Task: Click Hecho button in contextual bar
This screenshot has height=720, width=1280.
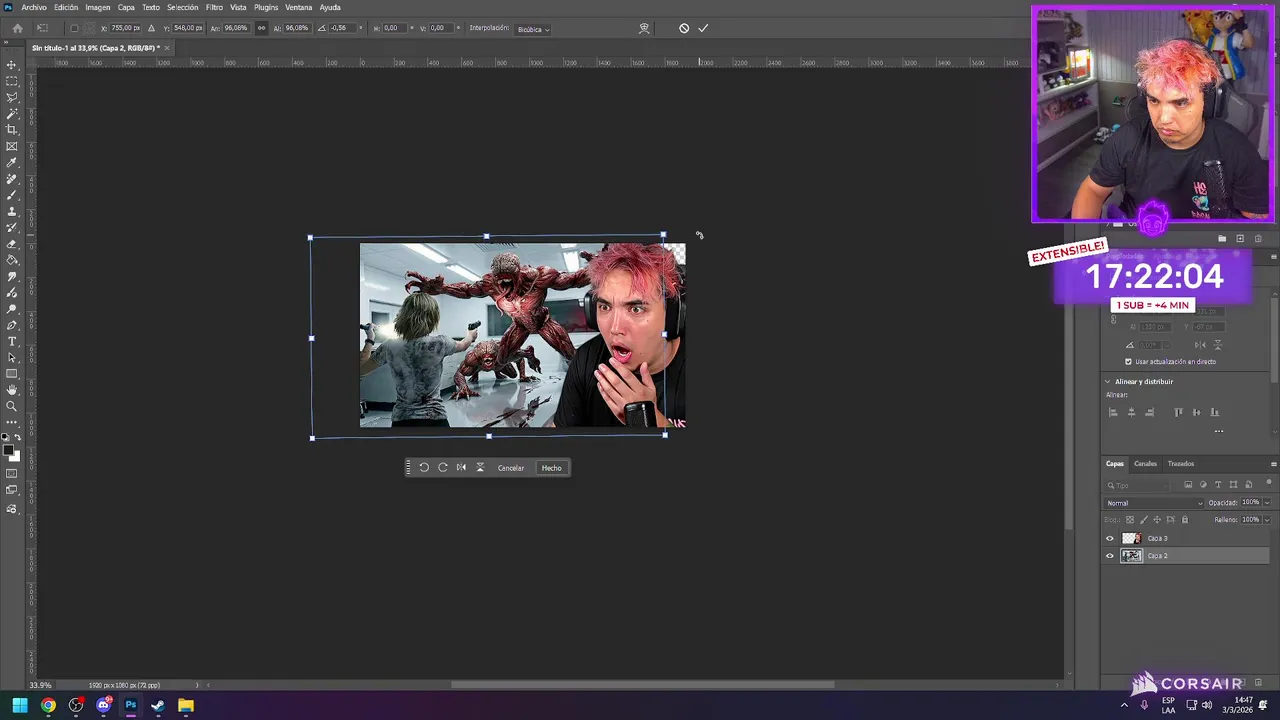Action: pos(552,468)
